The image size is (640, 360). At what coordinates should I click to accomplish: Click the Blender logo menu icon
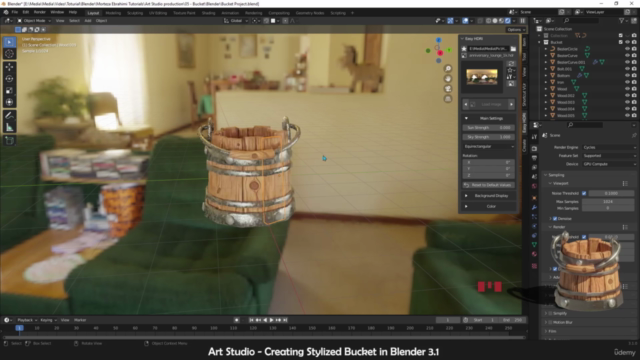click(6, 12)
